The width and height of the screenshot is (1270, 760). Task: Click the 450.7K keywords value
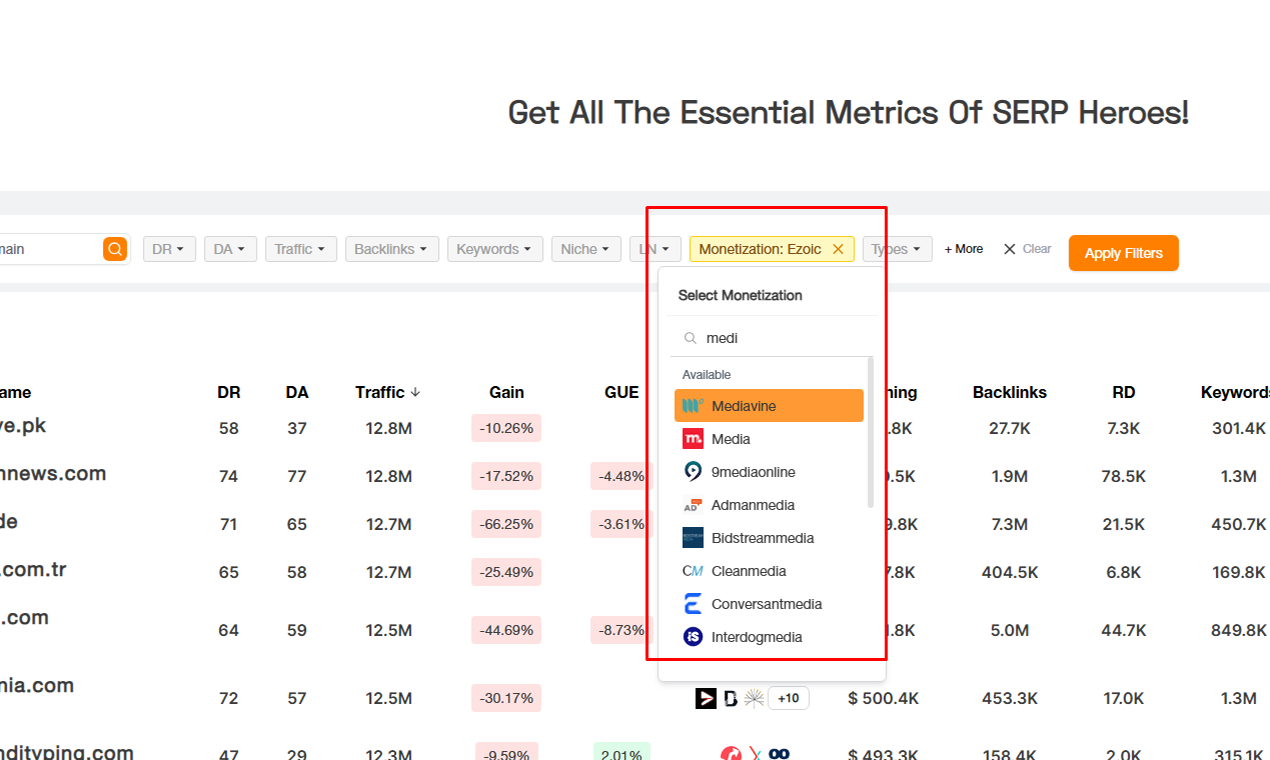coord(1238,524)
